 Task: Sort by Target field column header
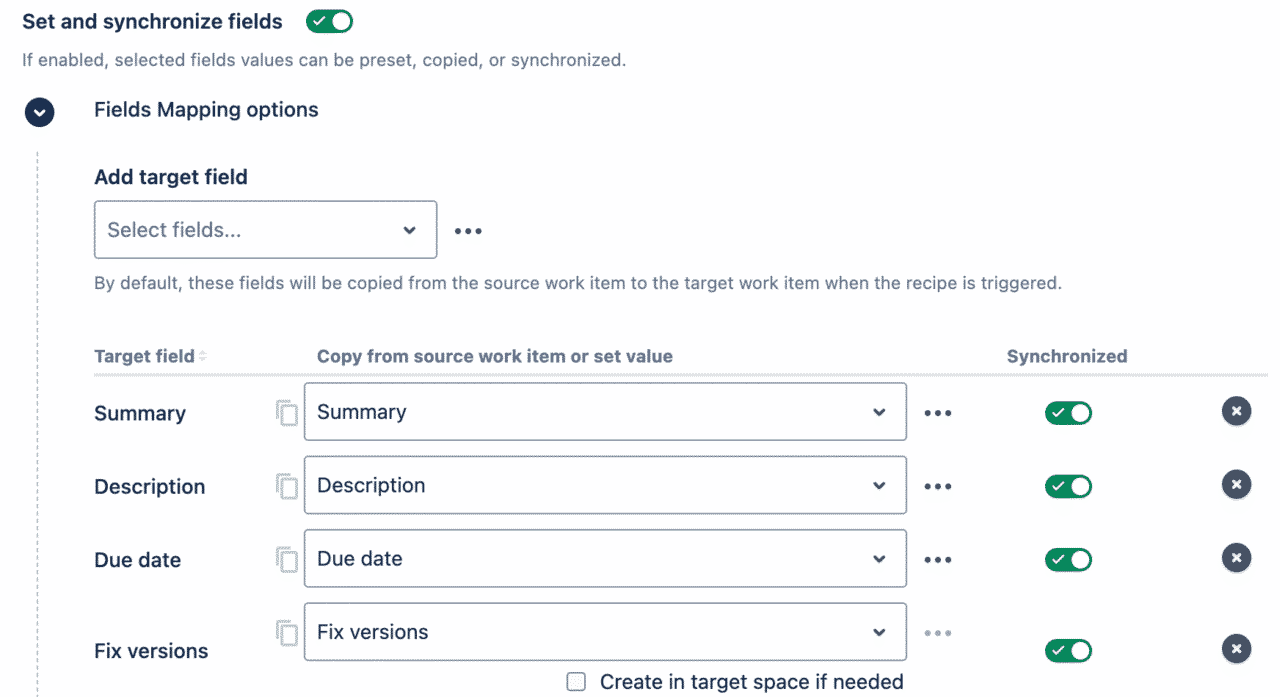coord(150,356)
